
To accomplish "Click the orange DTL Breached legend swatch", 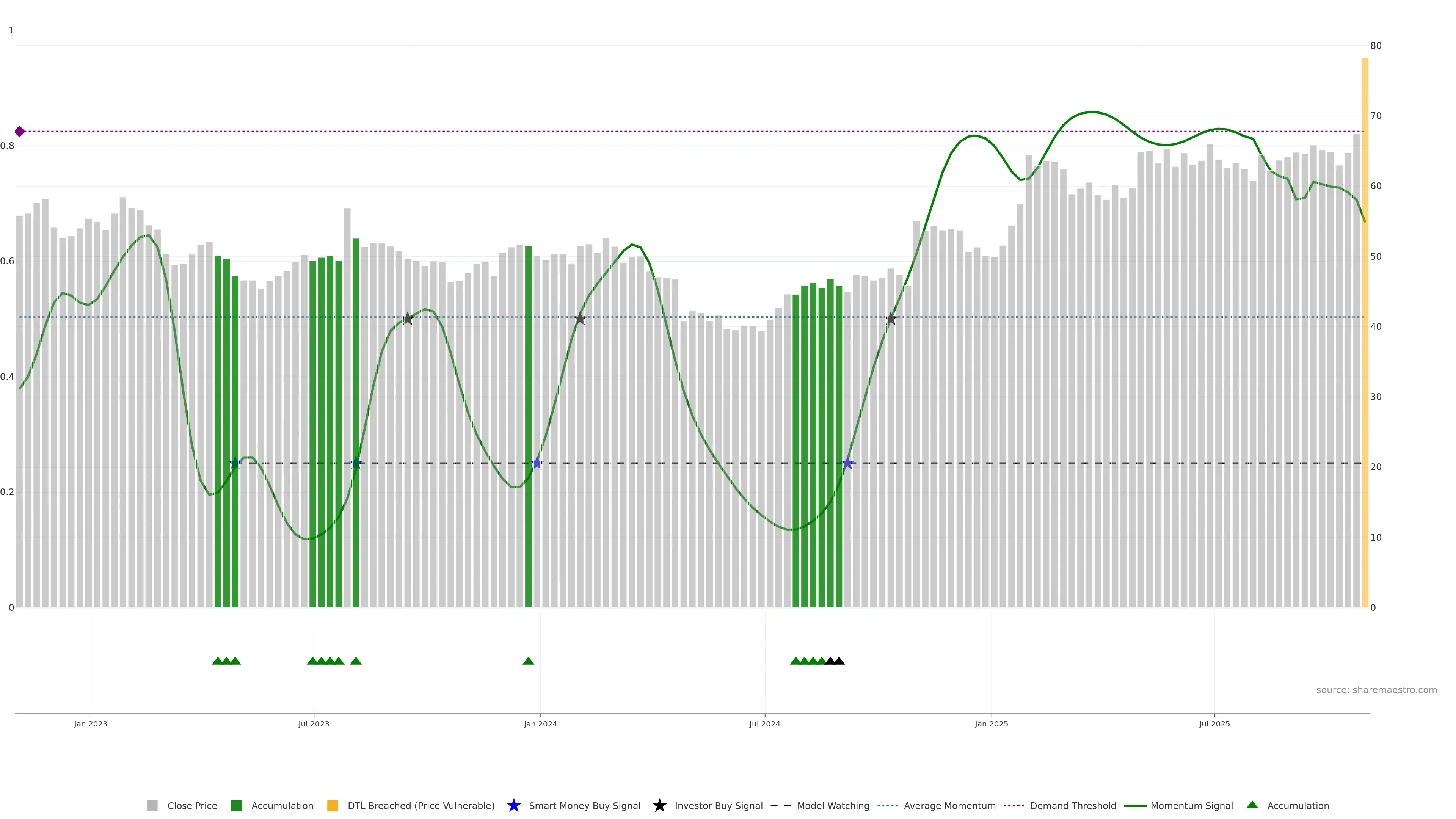I will [333, 806].
